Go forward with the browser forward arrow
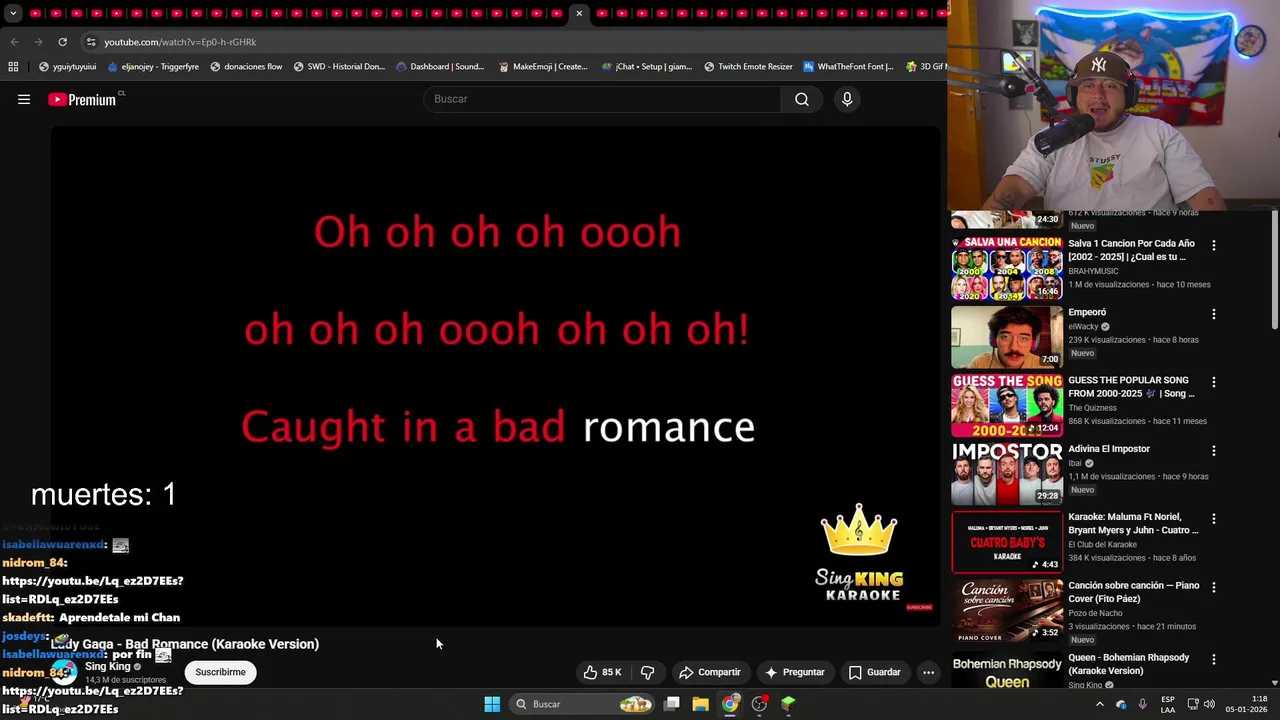1280x720 pixels. [38, 42]
